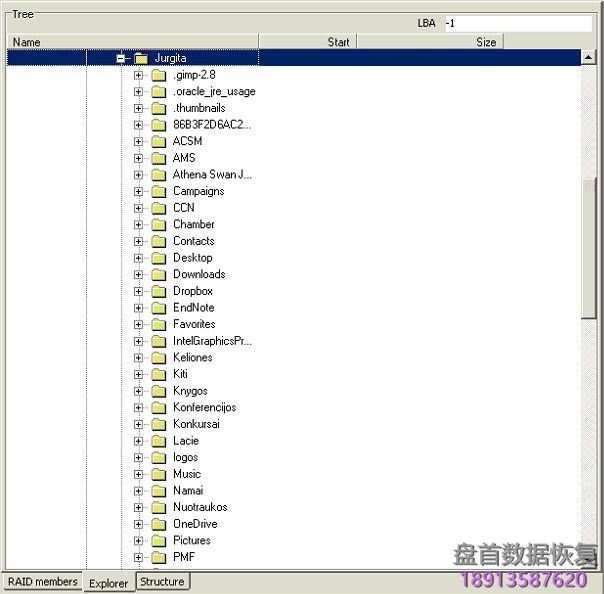
Task: Click the EndNote folder icon
Action: coord(158,308)
